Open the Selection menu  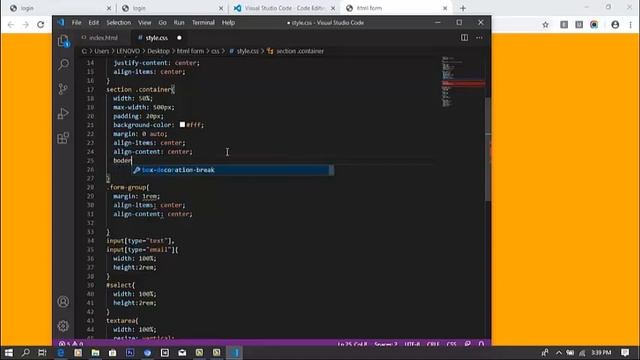click(118, 22)
